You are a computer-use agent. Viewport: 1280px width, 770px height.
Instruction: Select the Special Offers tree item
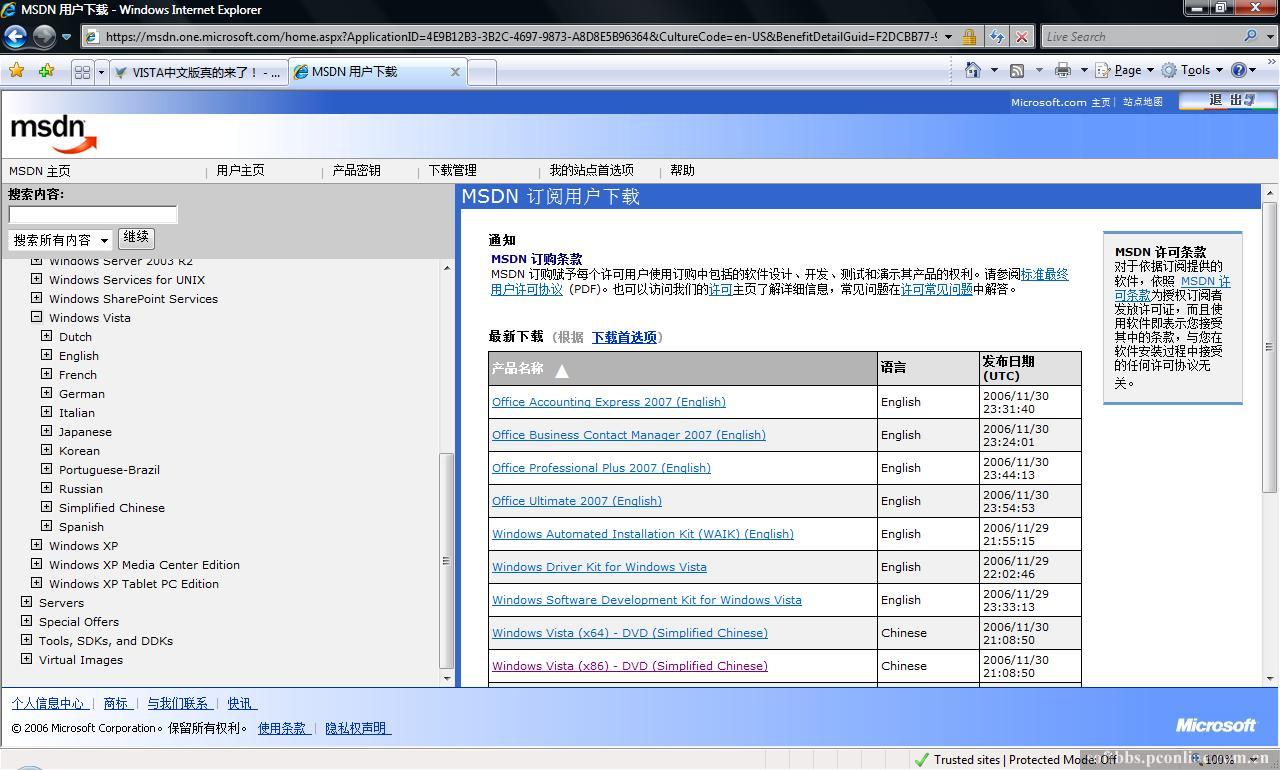tap(79, 622)
